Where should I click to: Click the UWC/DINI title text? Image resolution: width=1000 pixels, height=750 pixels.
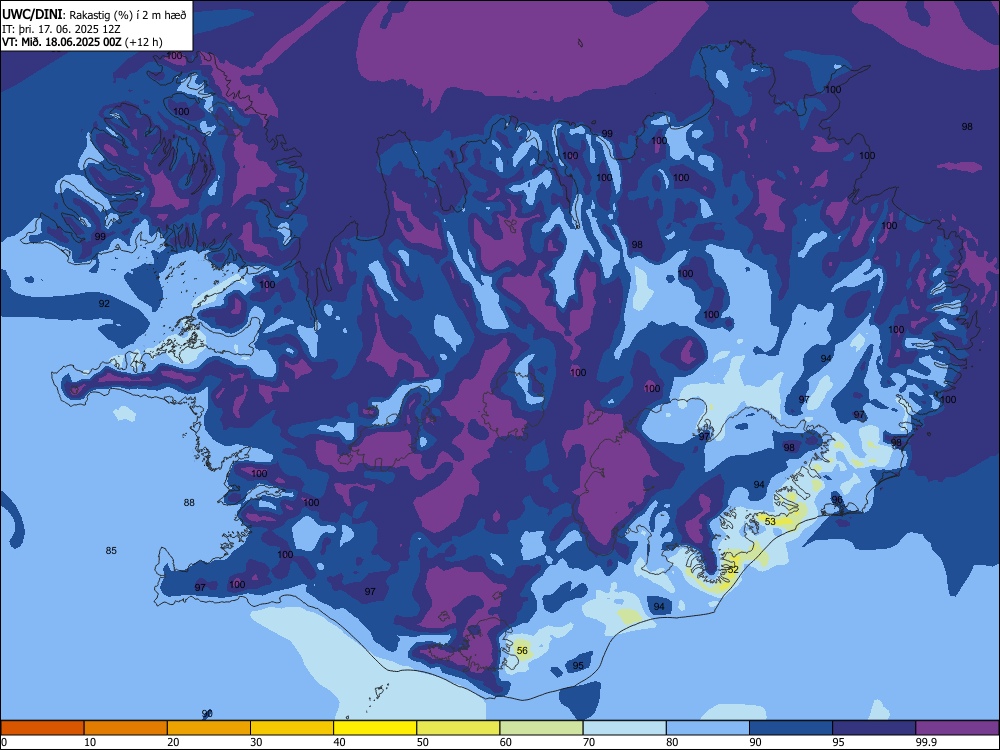click(32, 14)
